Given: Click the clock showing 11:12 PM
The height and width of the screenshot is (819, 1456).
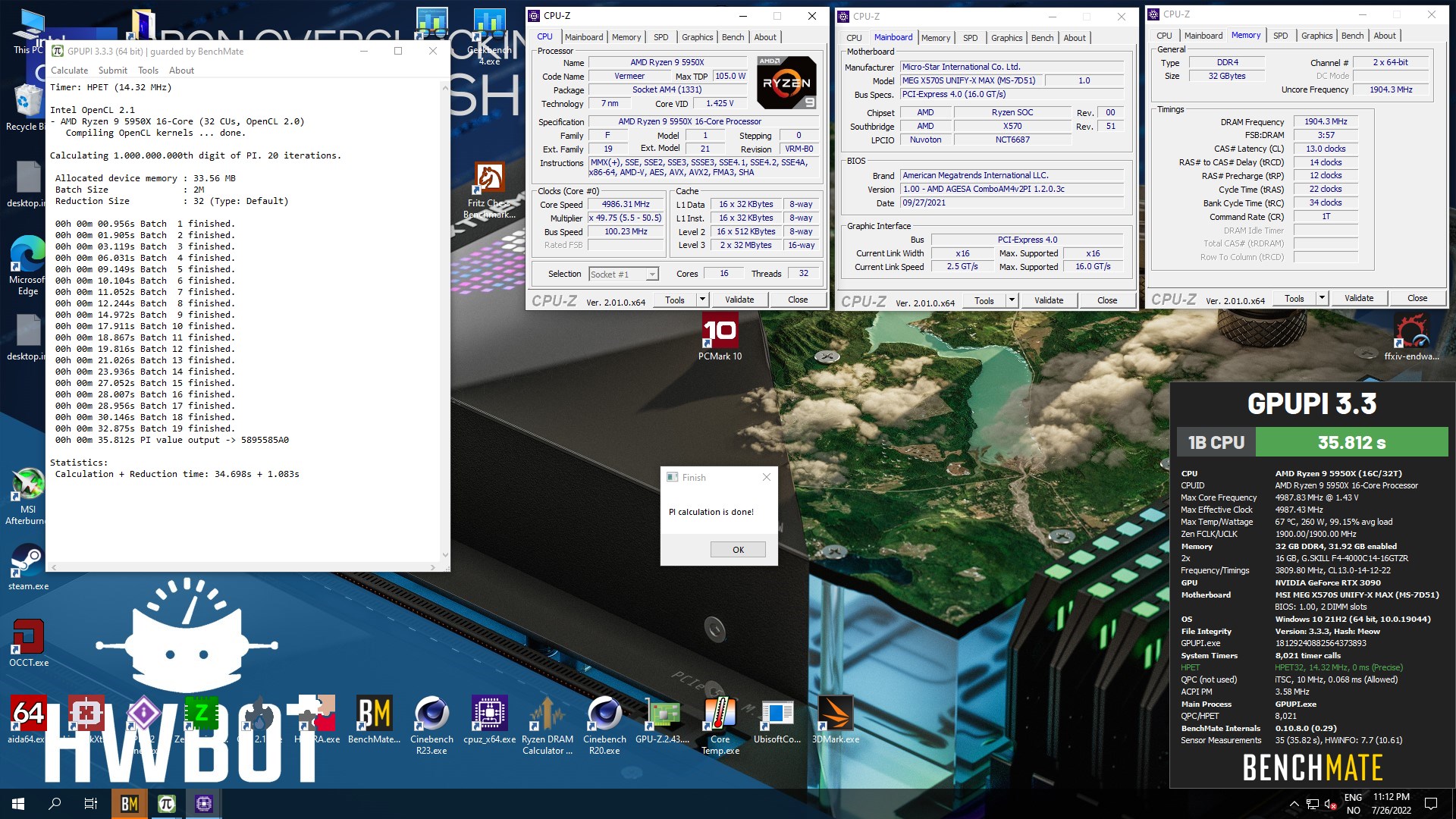Looking at the screenshot, I should click(x=1391, y=797).
